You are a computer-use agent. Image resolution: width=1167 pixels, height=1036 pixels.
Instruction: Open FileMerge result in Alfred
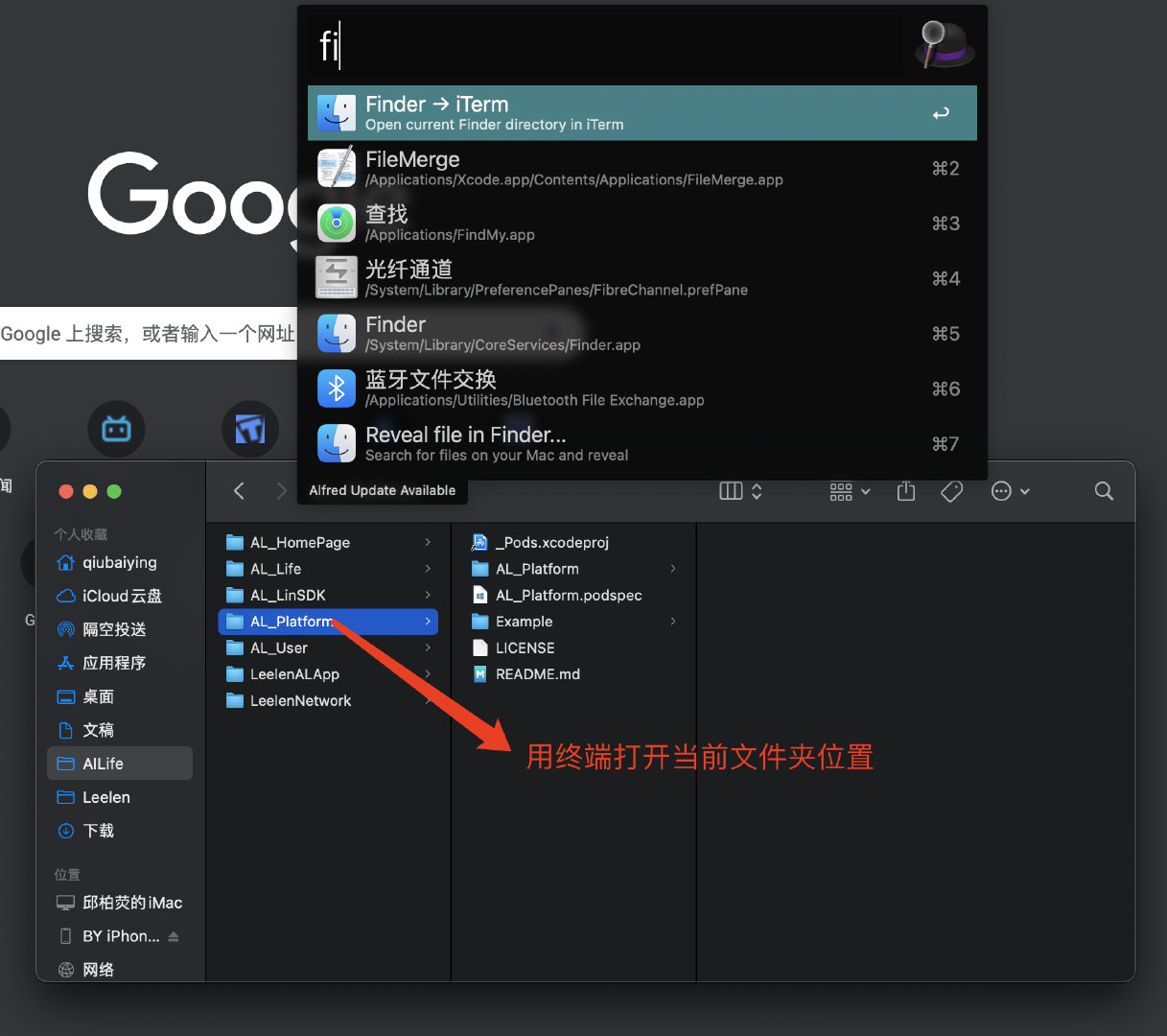click(642, 168)
